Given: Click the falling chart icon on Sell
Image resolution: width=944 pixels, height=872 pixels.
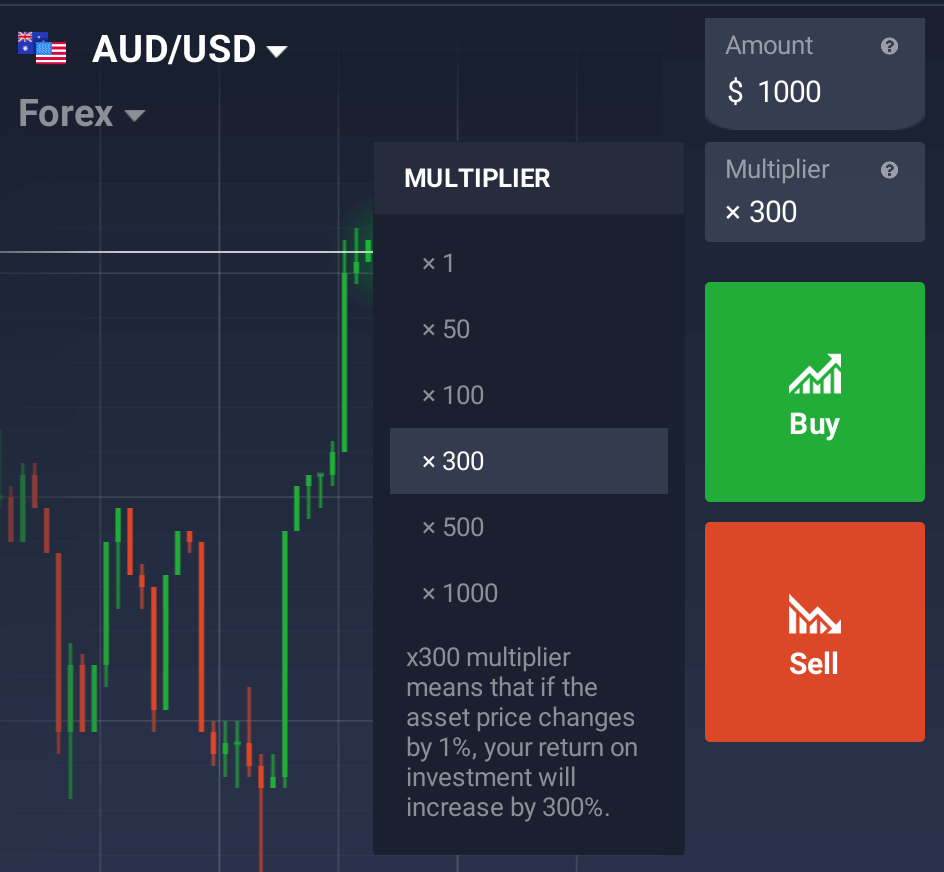Looking at the screenshot, I should tap(815, 614).
